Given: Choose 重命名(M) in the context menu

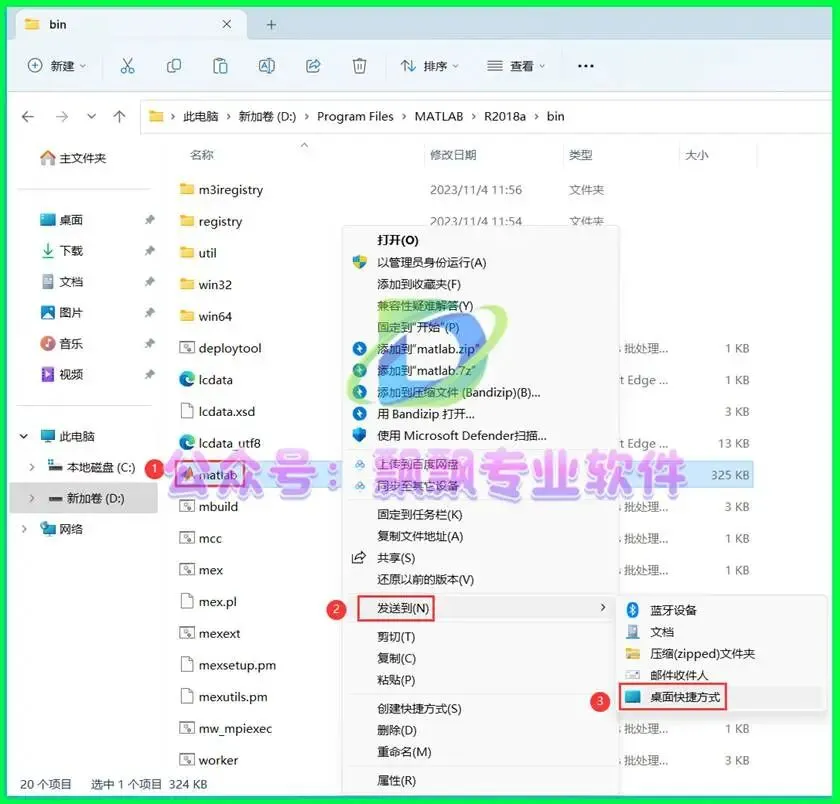Looking at the screenshot, I should pos(404,752).
